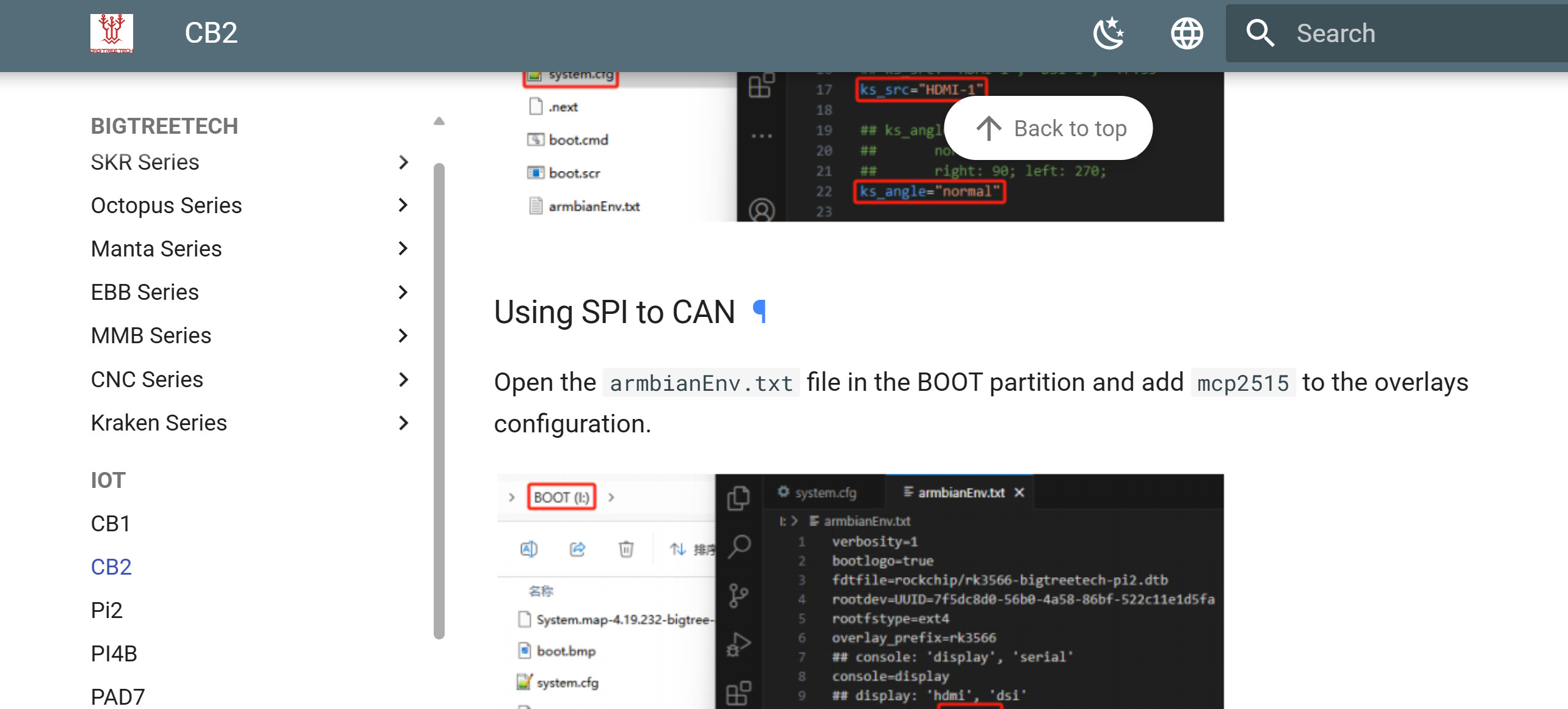Open the Kraken Series navigation label
This screenshot has width=1568, height=709.
click(159, 423)
